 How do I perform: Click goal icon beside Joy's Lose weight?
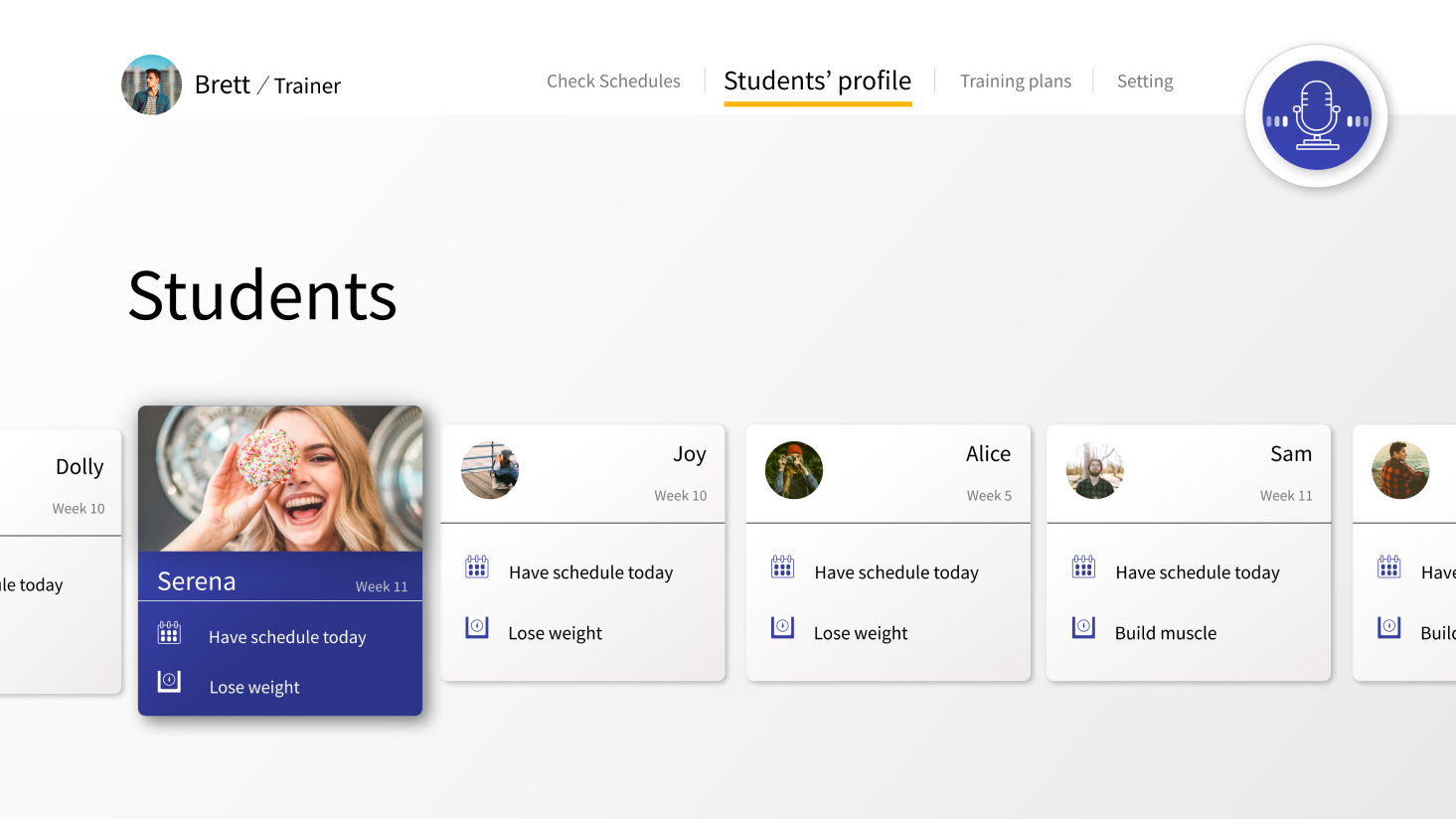tap(477, 628)
